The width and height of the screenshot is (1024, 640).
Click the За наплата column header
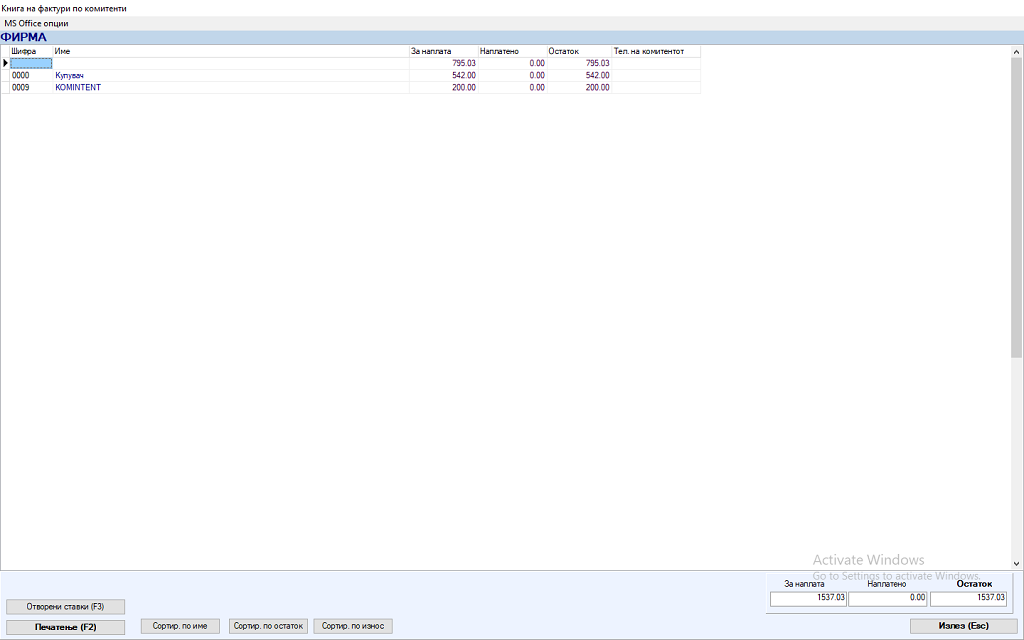(x=443, y=51)
